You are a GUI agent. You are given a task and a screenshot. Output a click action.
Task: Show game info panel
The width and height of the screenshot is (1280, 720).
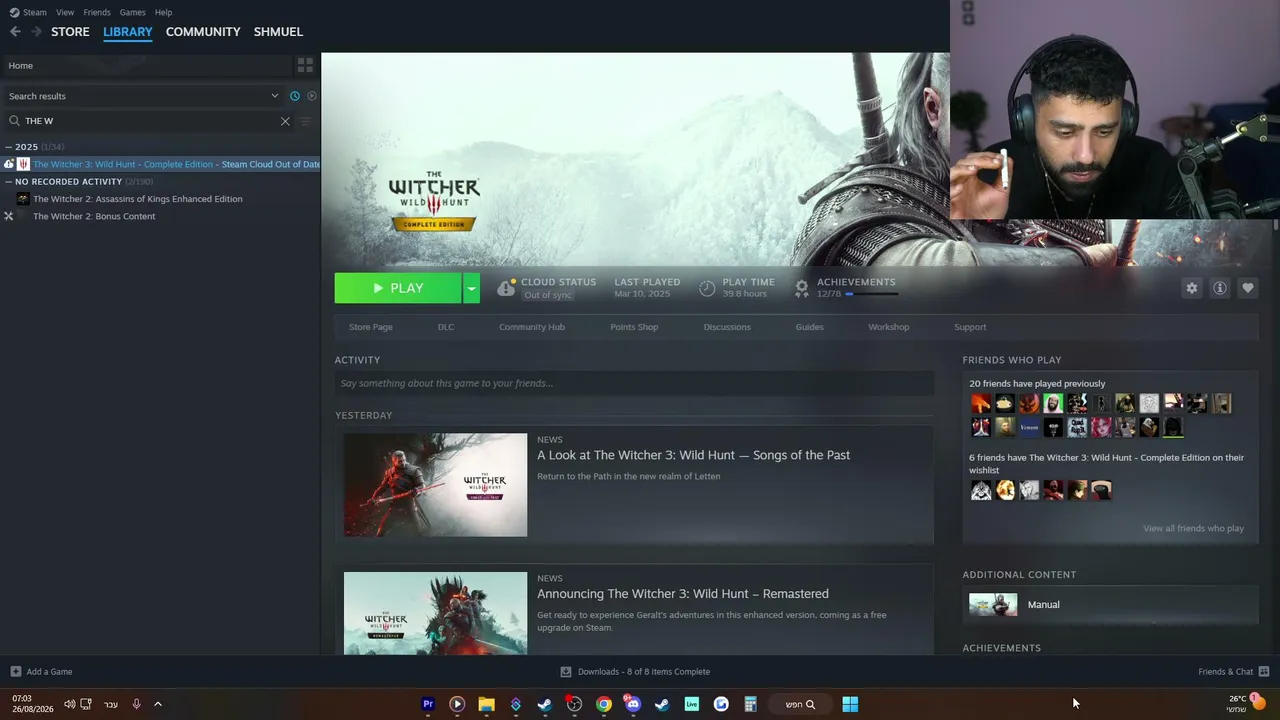coord(1219,288)
